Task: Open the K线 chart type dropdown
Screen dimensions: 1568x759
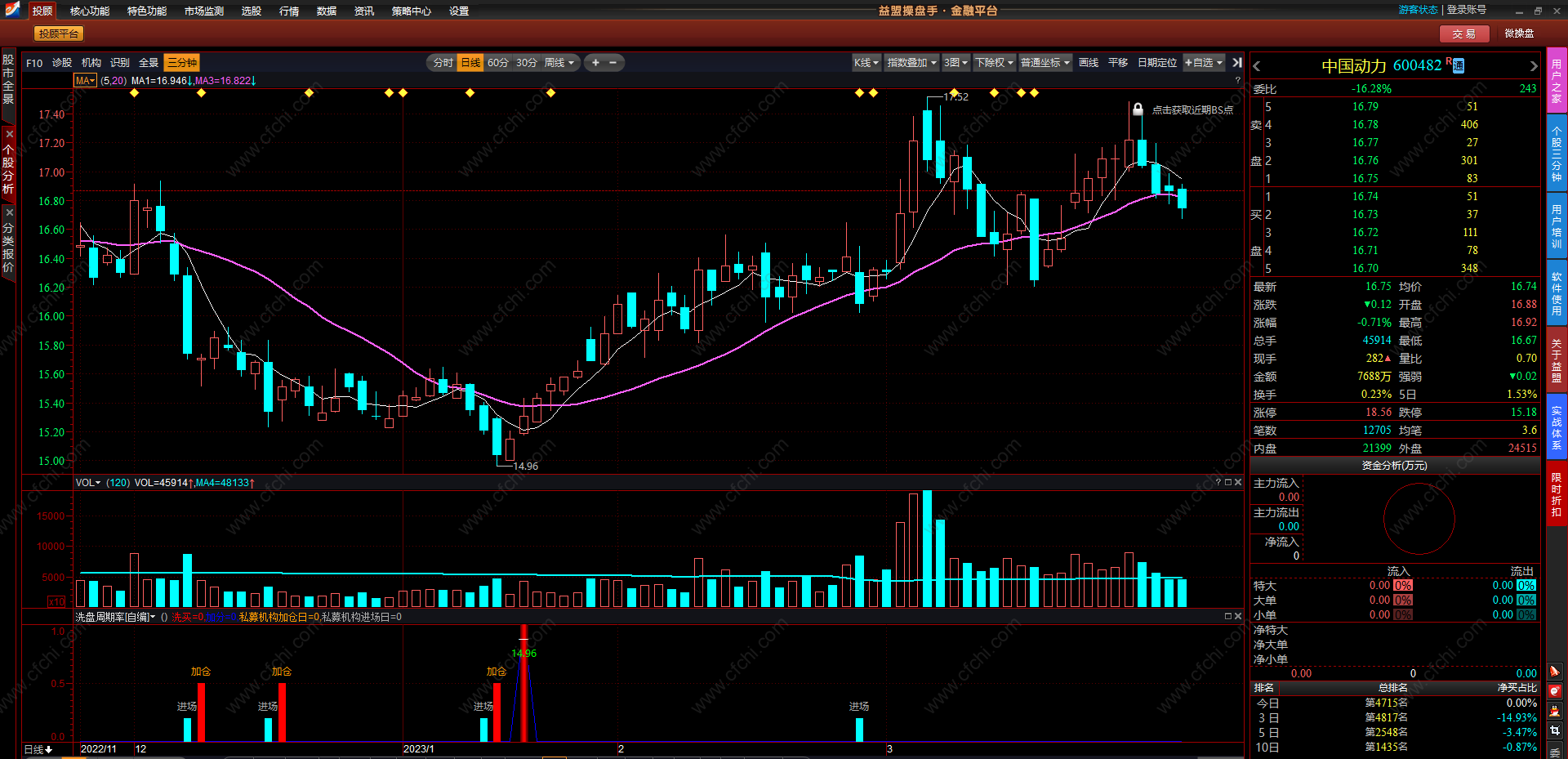Action: 866,63
